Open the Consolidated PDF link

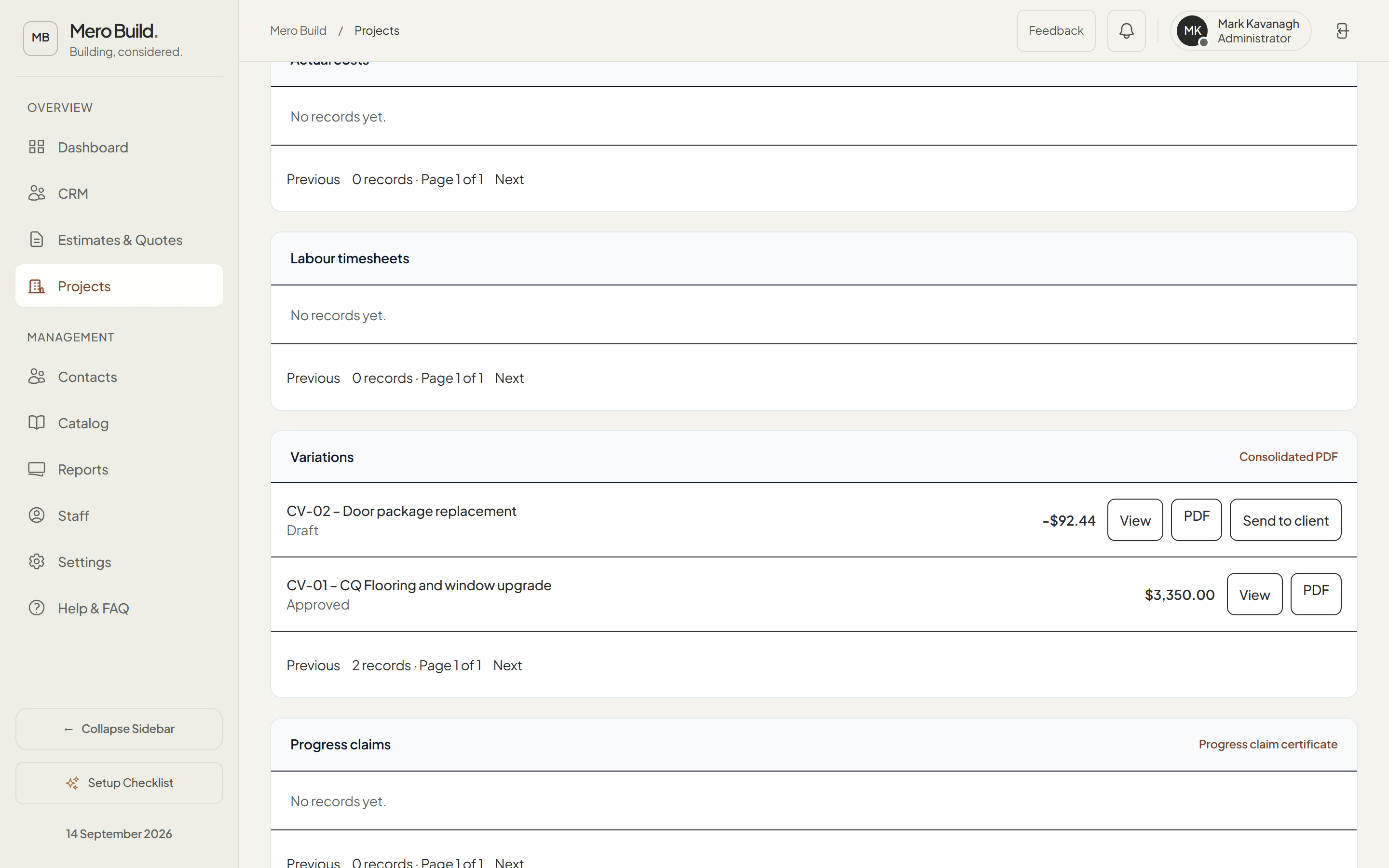coord(1288,457)
